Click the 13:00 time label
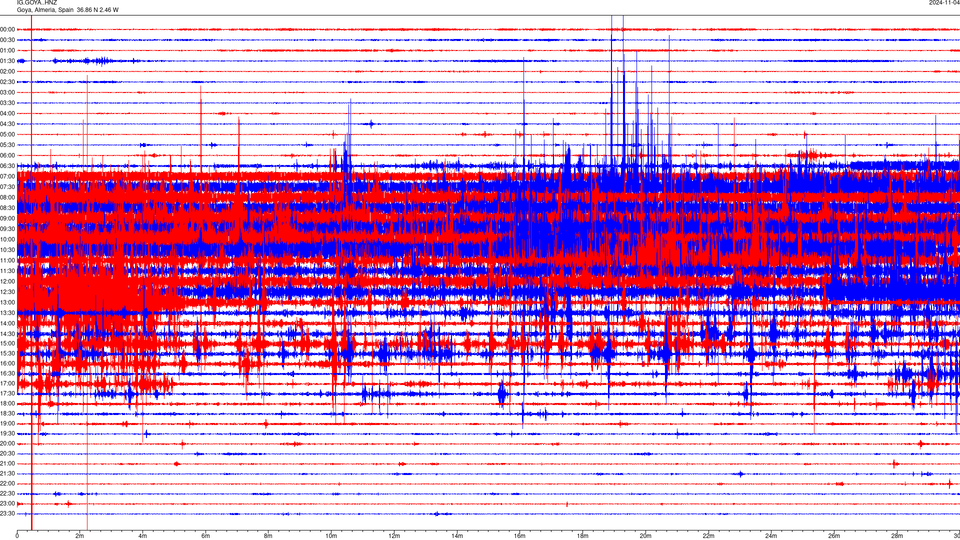Screen dimensions: 960x540 click(x=7, y=302)
